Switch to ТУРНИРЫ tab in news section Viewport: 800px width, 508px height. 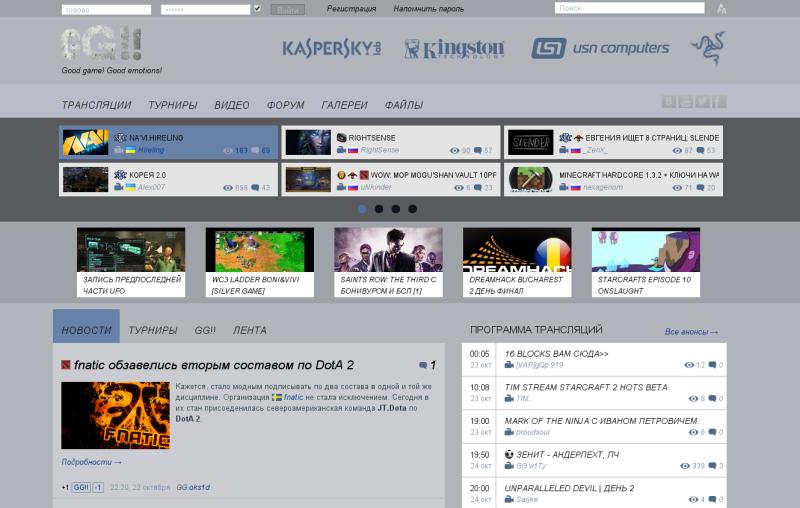coord(153,331)
